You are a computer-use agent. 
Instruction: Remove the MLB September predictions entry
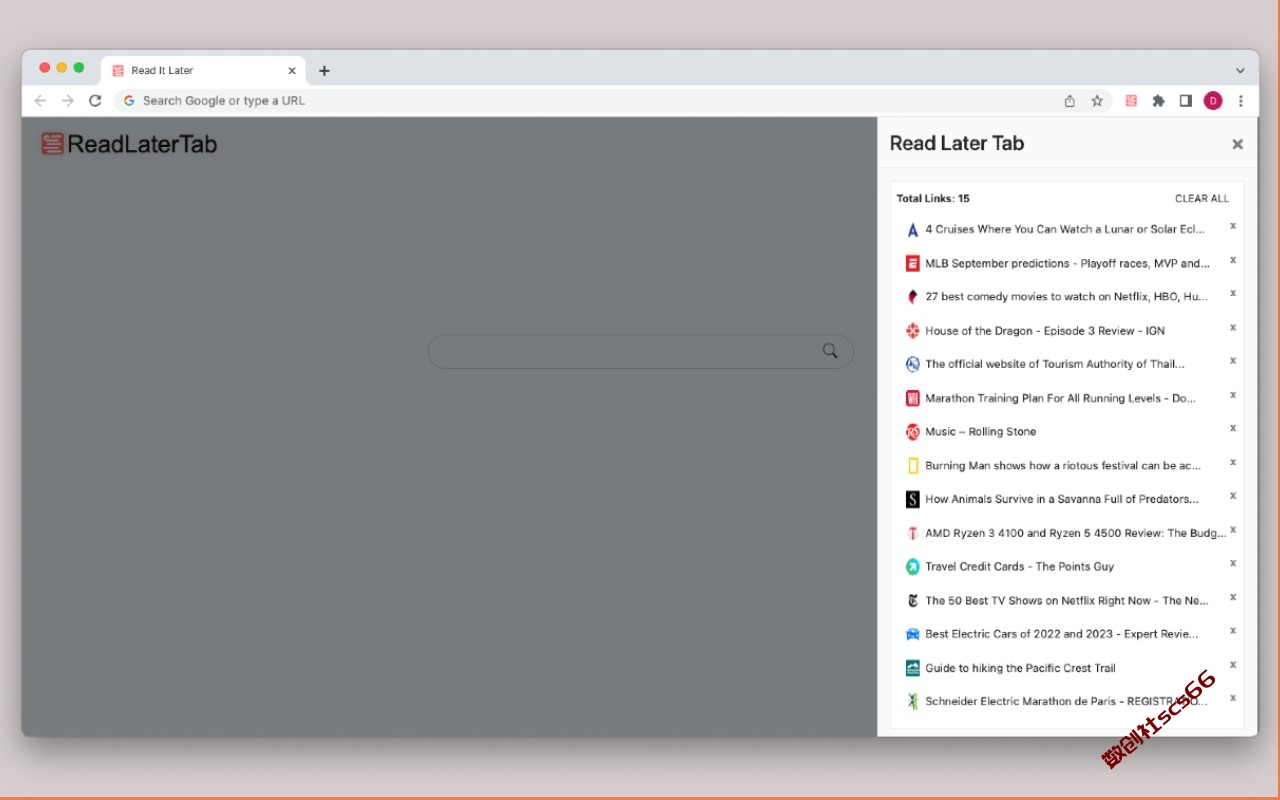pyautogui.click(x=1233, y=260)
